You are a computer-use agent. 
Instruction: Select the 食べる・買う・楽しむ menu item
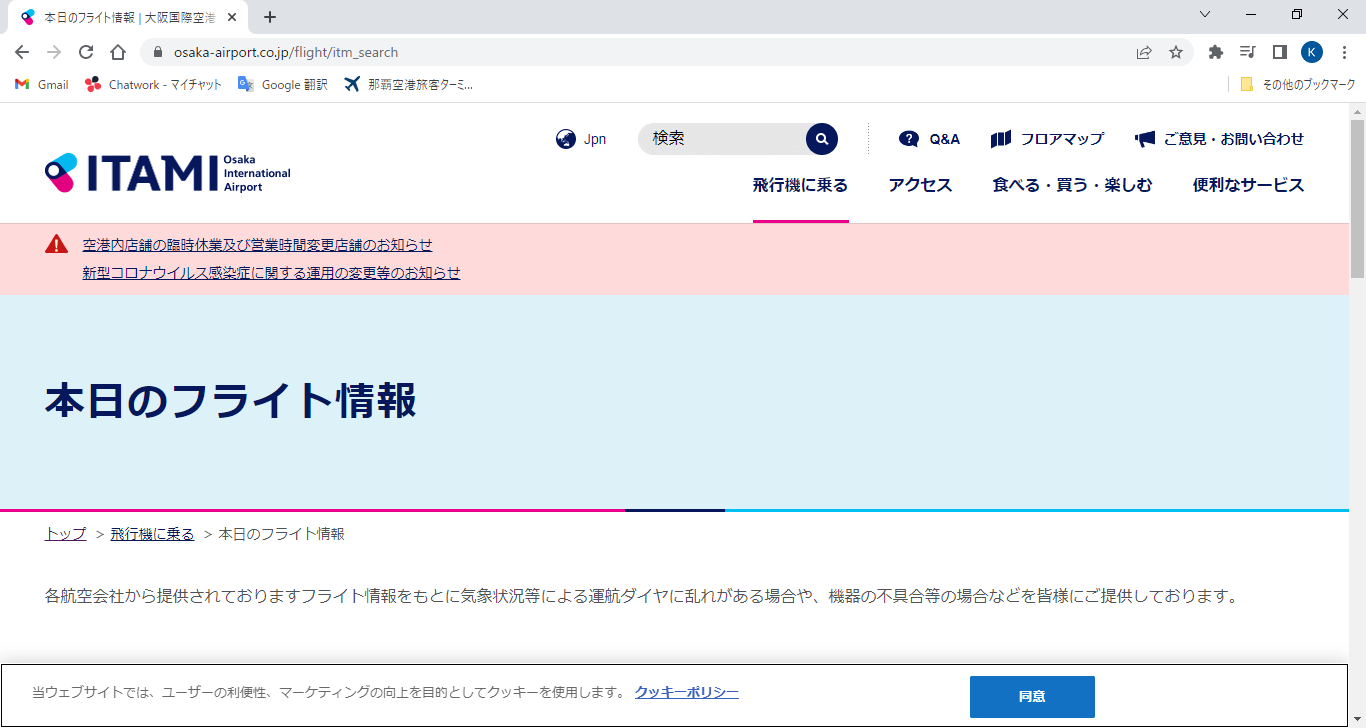[x=1072, y=185]
